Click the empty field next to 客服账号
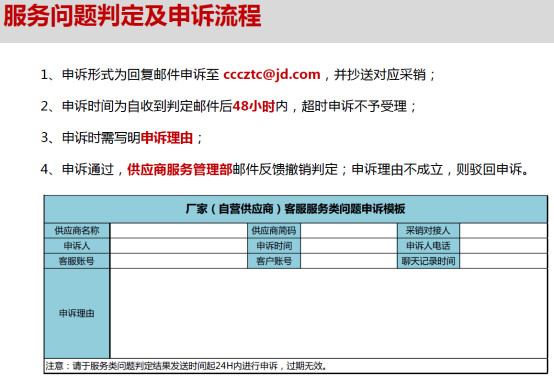 point(179,261)
